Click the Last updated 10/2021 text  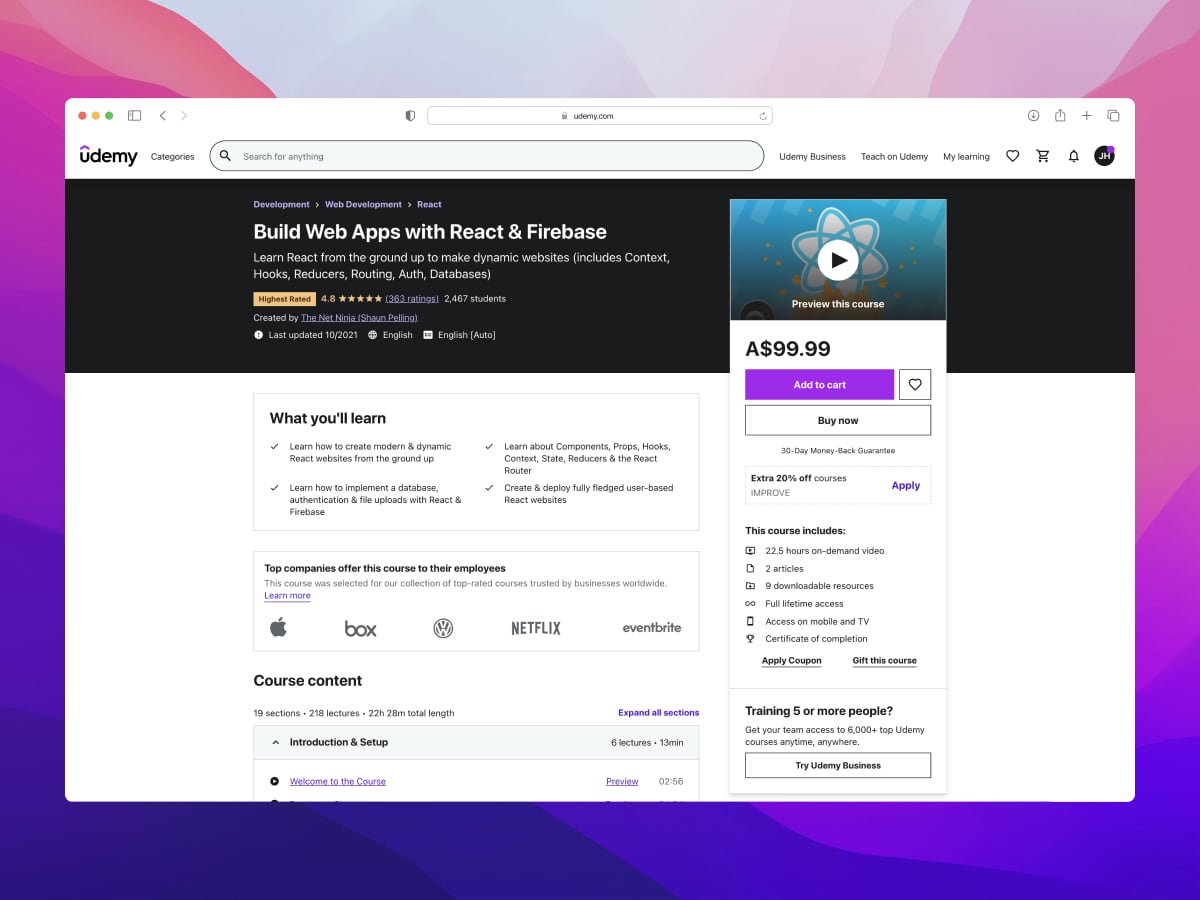[x=313, y=335]
